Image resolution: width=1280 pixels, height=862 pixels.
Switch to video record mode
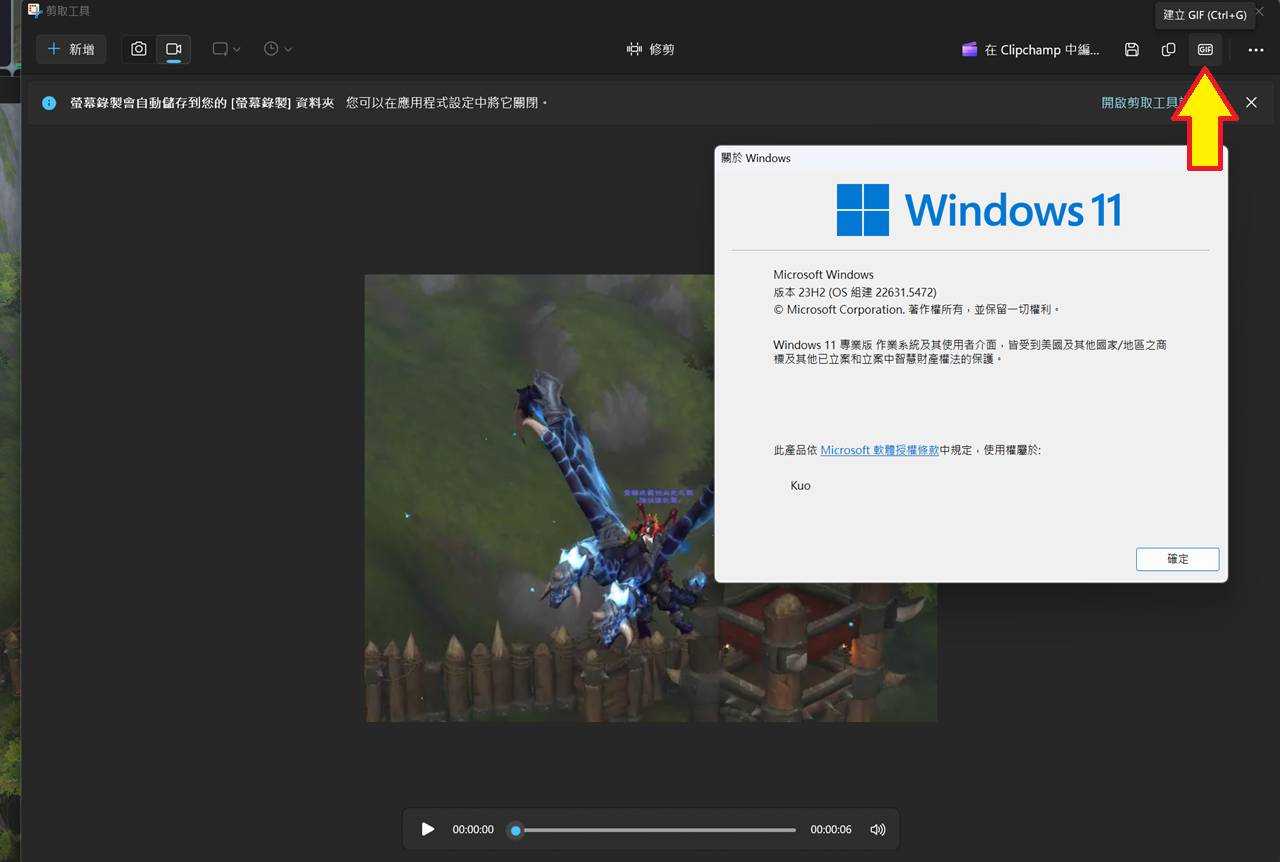point(173,49)
